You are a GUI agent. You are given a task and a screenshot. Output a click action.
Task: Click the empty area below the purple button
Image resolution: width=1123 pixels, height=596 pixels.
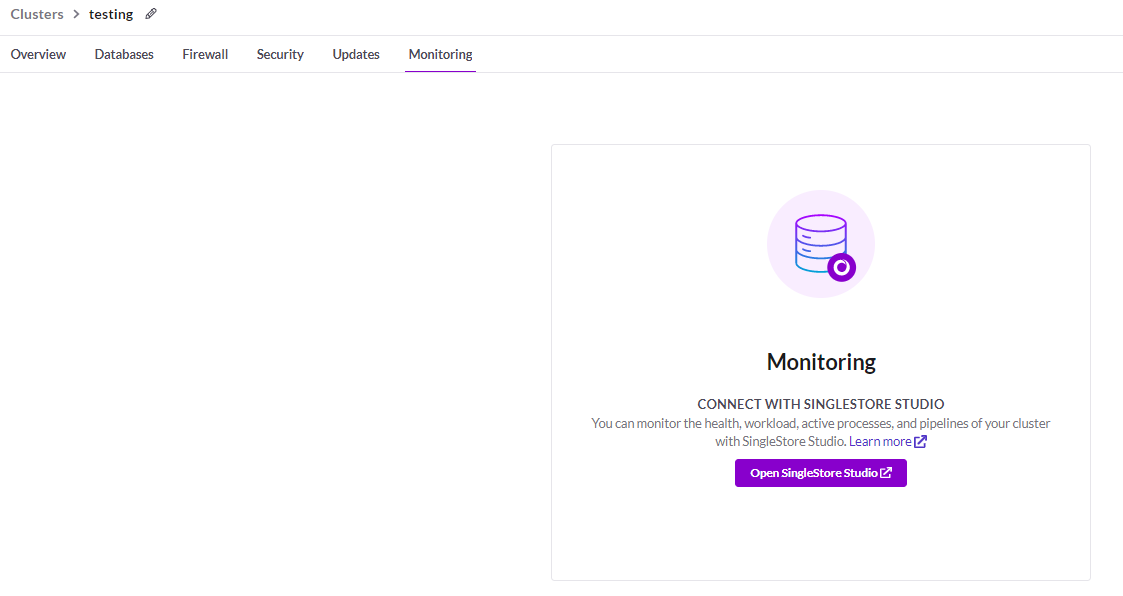coord(820,535)
